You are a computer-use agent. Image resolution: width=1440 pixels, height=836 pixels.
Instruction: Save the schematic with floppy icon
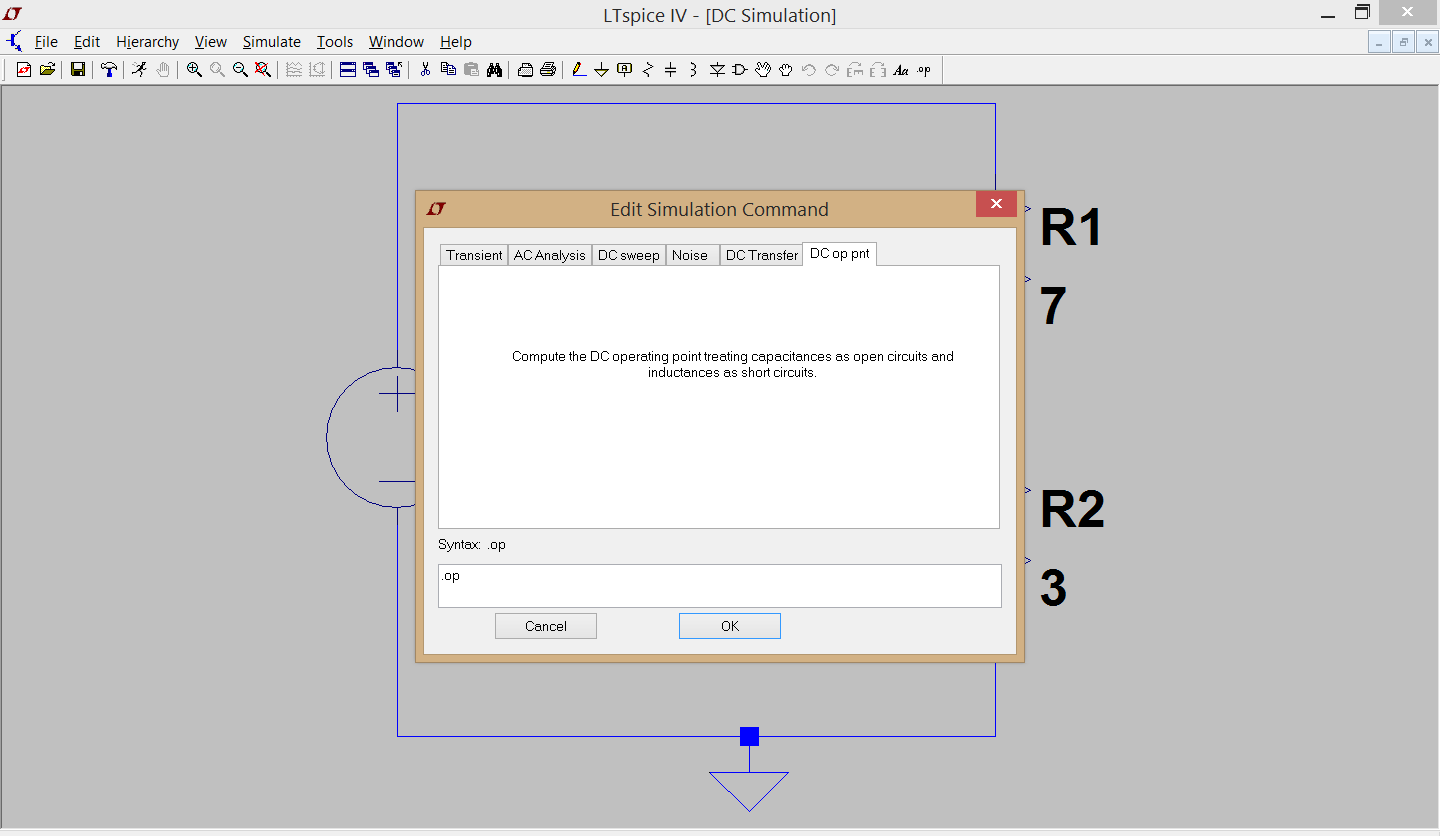pyautogui.click(x=77, y=70)
